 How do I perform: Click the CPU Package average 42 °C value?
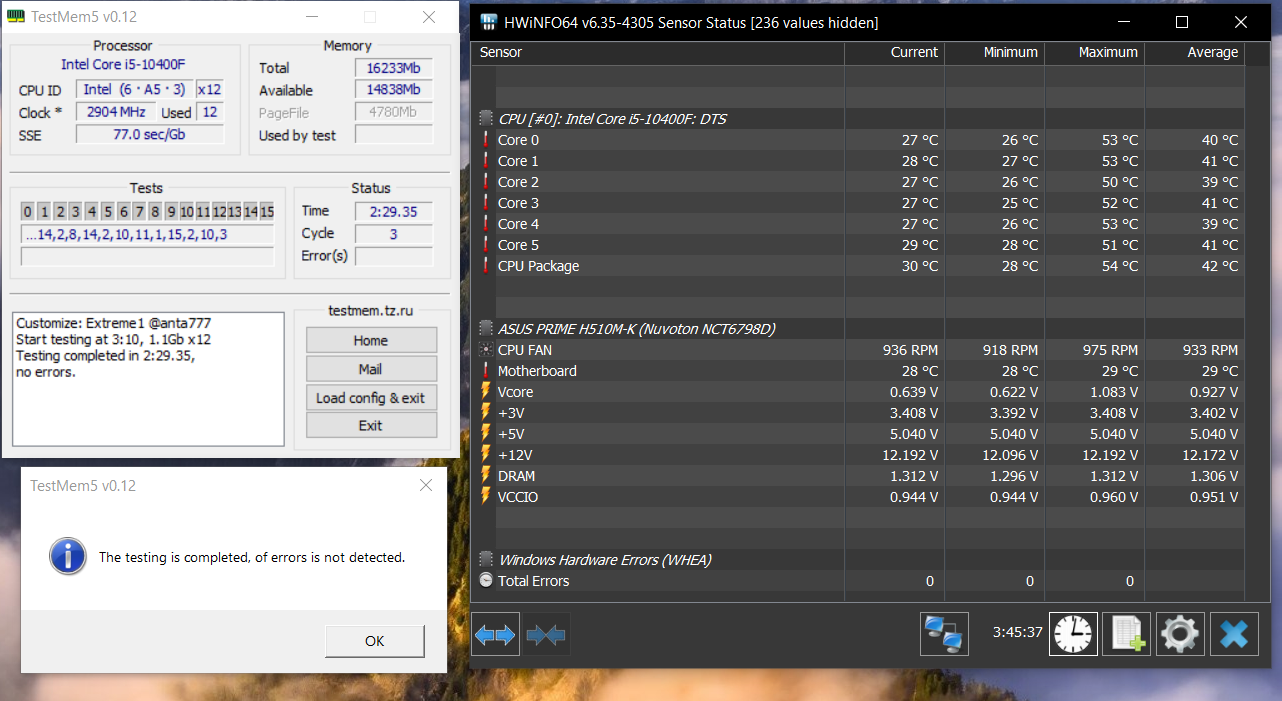coord(1220,266)
